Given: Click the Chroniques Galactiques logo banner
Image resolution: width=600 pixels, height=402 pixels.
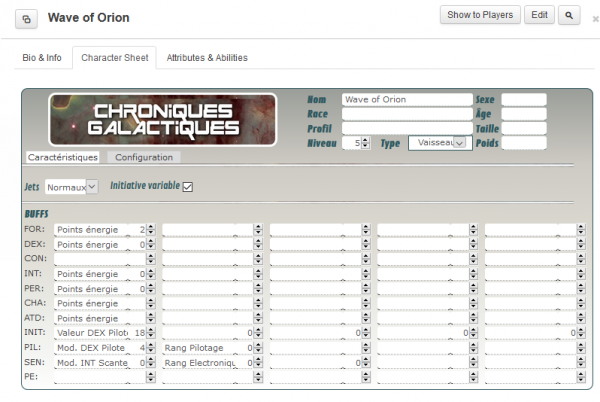Looking at the screenshot, I should (163, 120).
